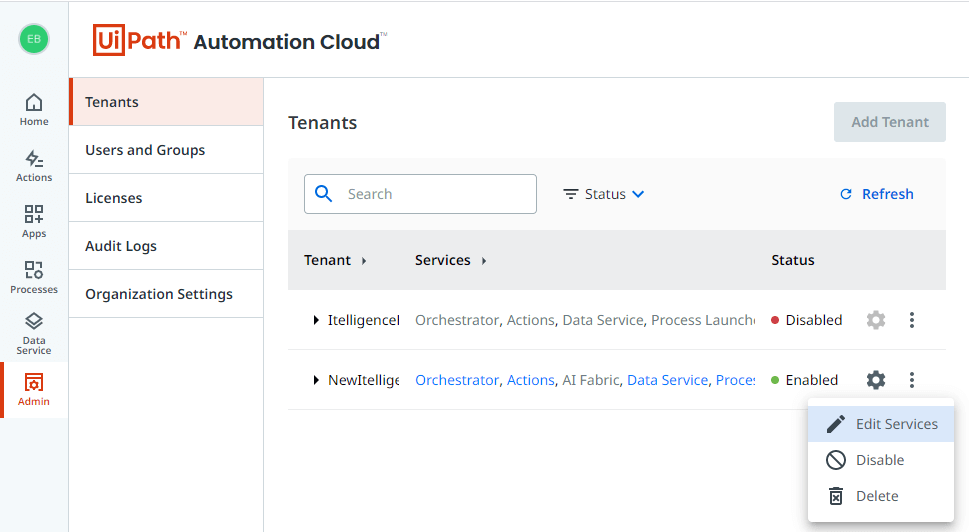
Task: Click the pencil icon for Edit Services
Action: tap(836, 424)
